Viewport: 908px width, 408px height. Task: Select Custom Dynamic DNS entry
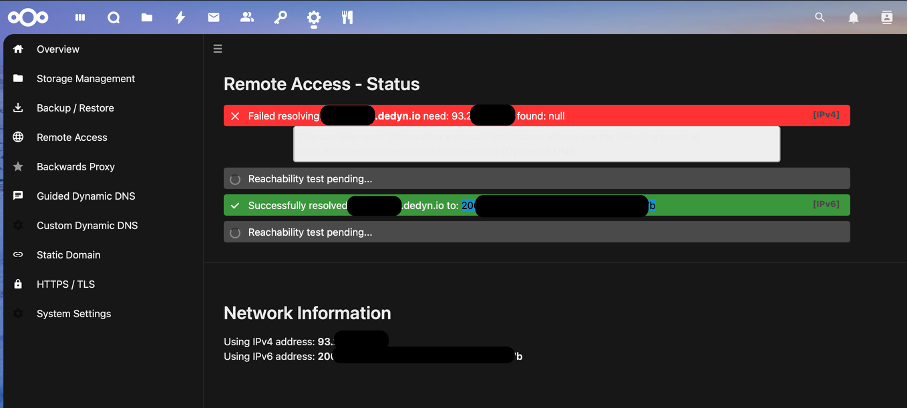(87, 225)
